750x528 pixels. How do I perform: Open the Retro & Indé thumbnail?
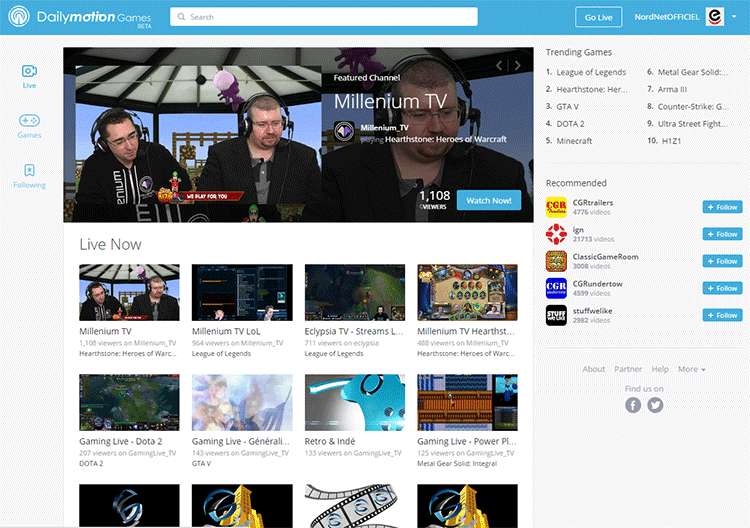(x=354, y=402)
